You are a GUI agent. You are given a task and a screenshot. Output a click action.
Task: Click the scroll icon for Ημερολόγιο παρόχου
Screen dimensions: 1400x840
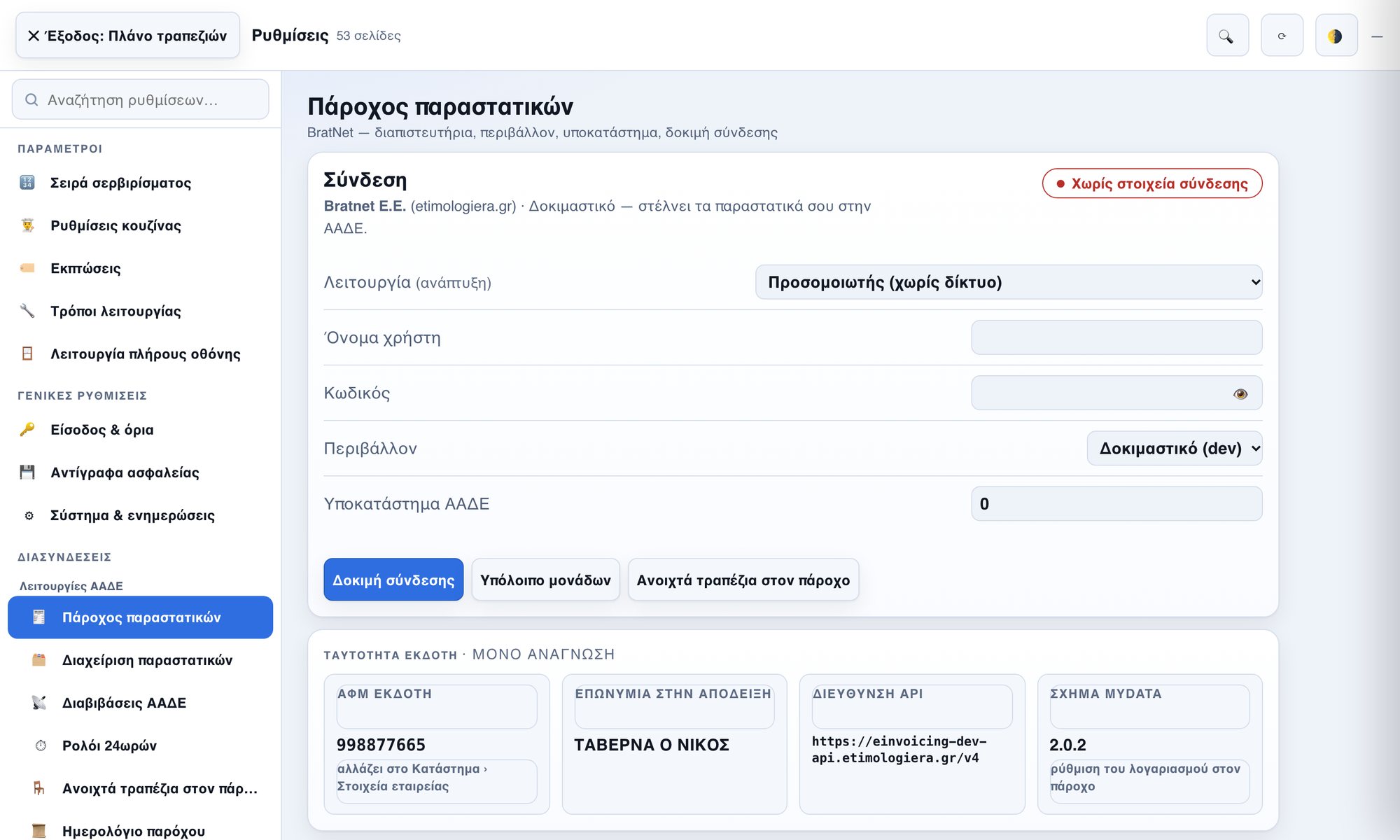point(39,831)
